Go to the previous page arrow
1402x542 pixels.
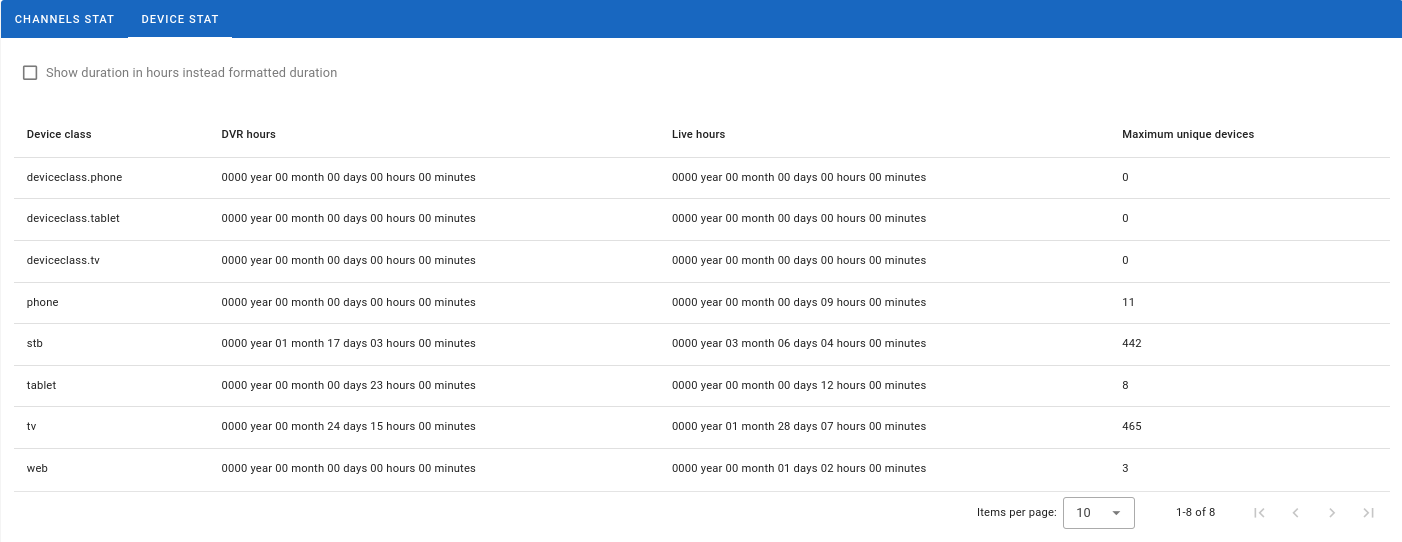click(1295, 513)
